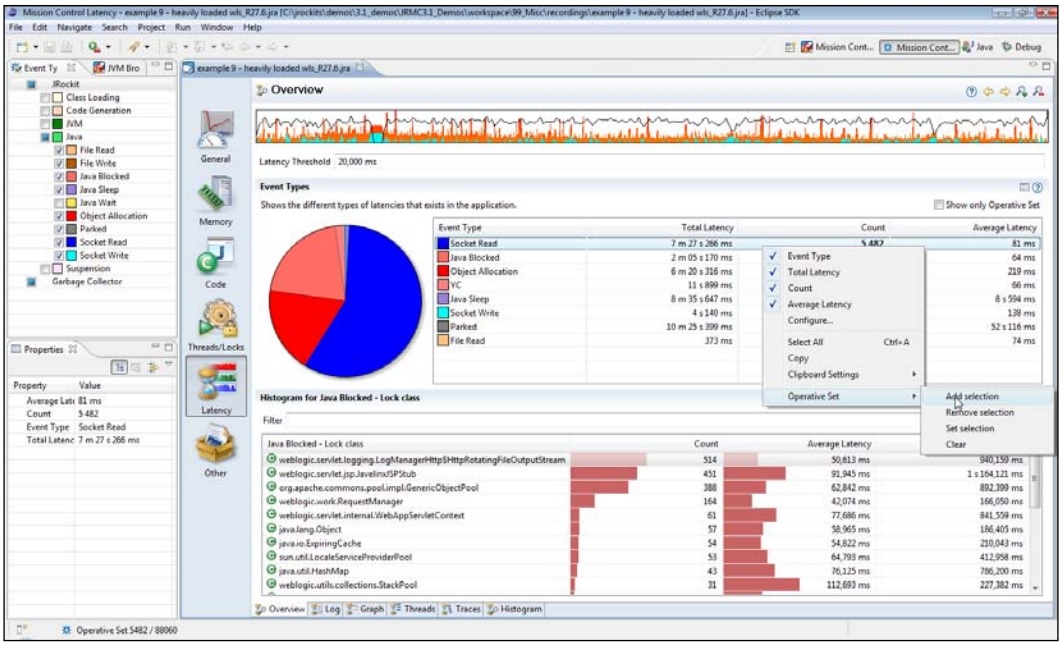Screen dimensions: 1062x645
Task: Select the Latency section icon
Action: click(216, 386)
